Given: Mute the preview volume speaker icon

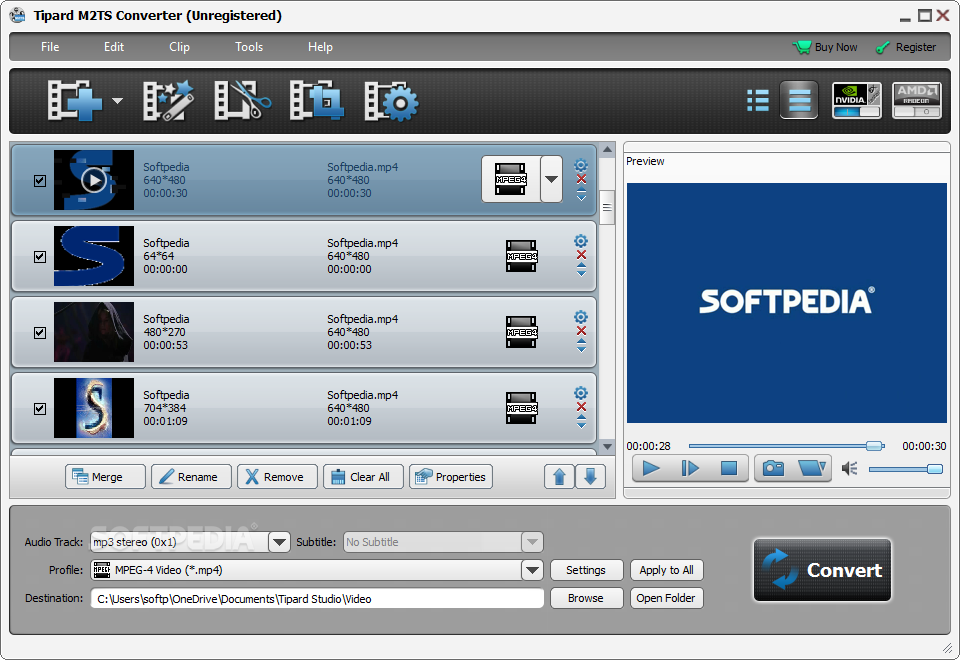Looking at the screenshot, I should click(850, 469).
